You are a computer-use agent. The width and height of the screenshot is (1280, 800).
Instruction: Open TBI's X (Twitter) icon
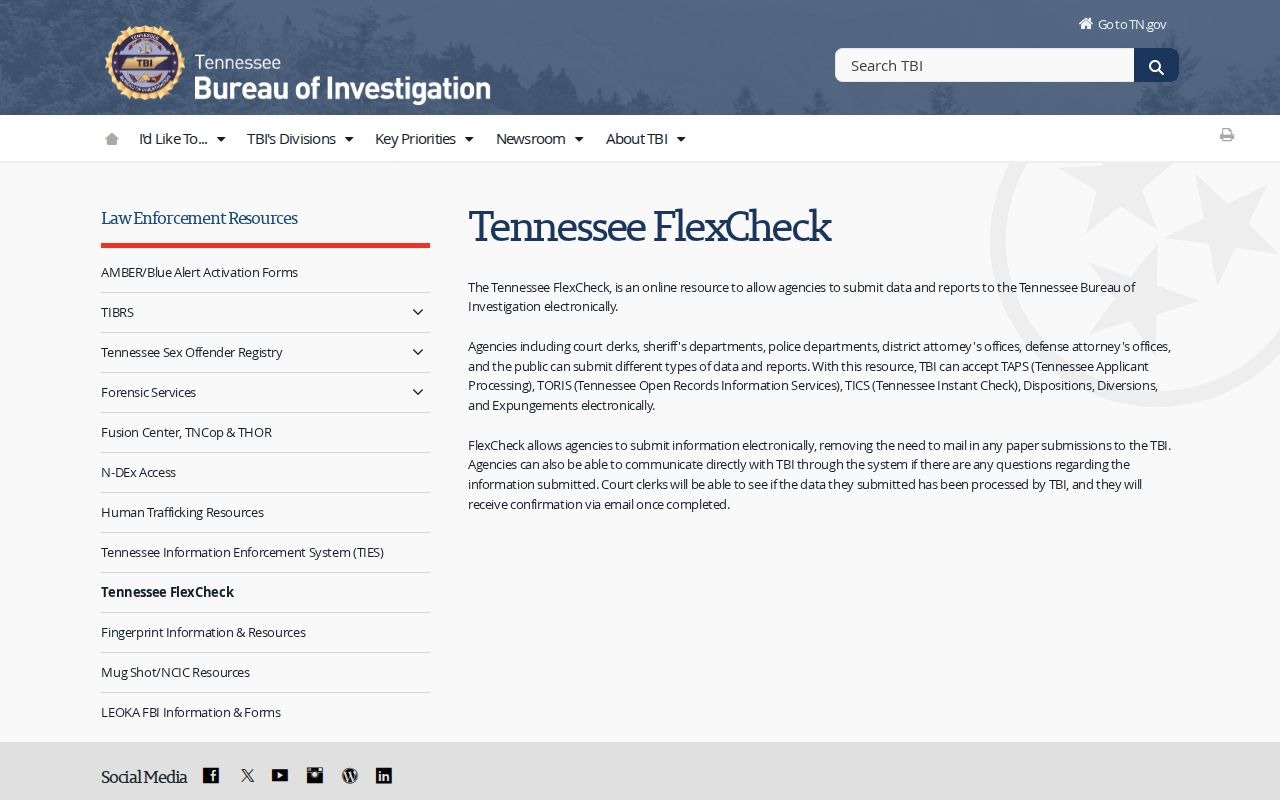click(247, 775)
